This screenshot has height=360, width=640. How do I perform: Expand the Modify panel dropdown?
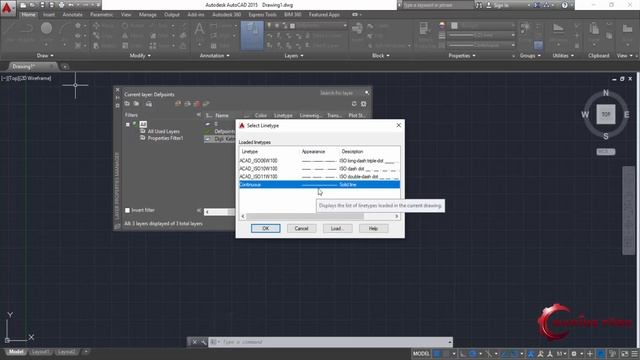(x=140, y=56)
